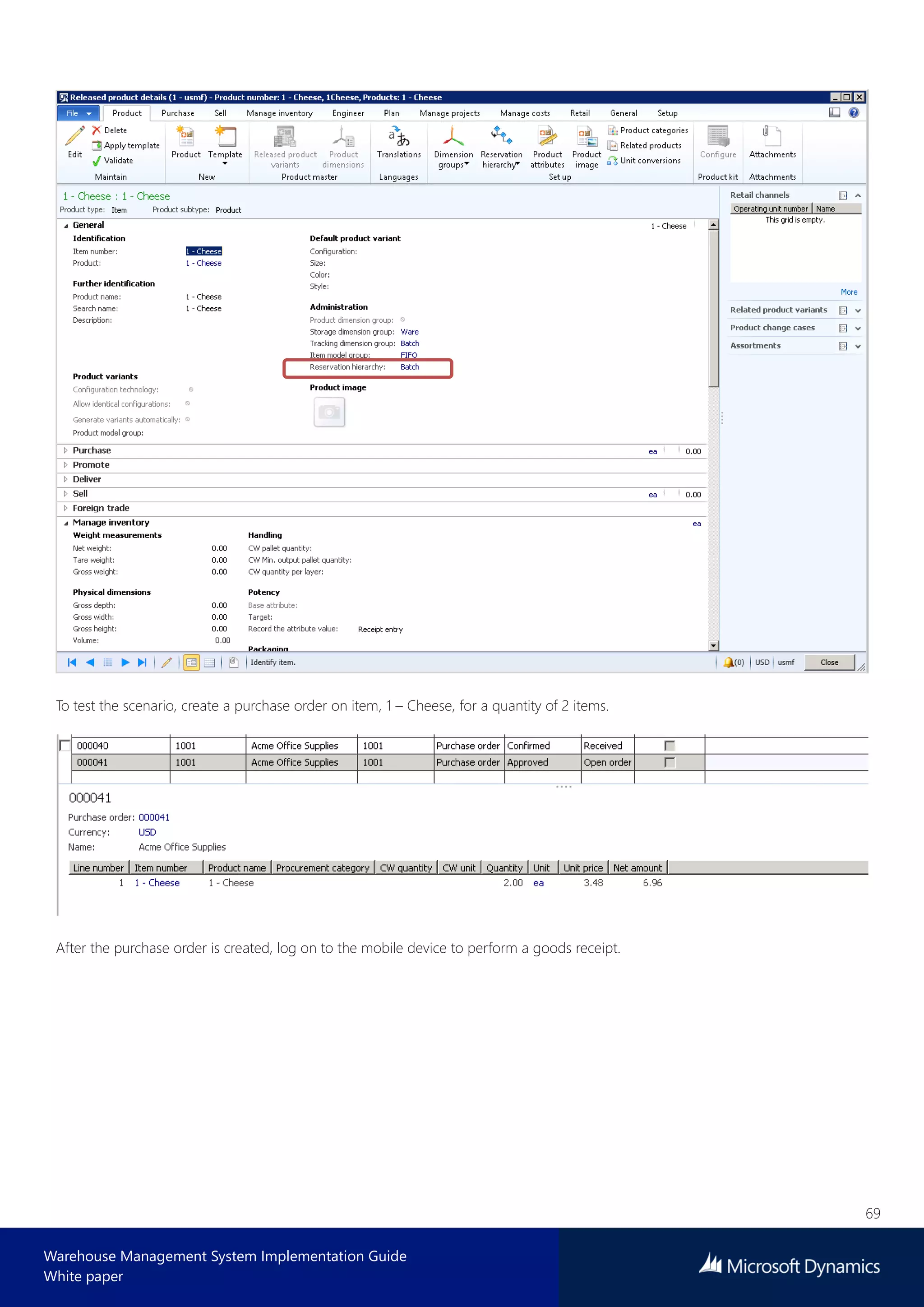Select row checkbox left of order 000040
Viewport: 924px width, 1307px height.
pyautogui.click(x=65, y=746)
